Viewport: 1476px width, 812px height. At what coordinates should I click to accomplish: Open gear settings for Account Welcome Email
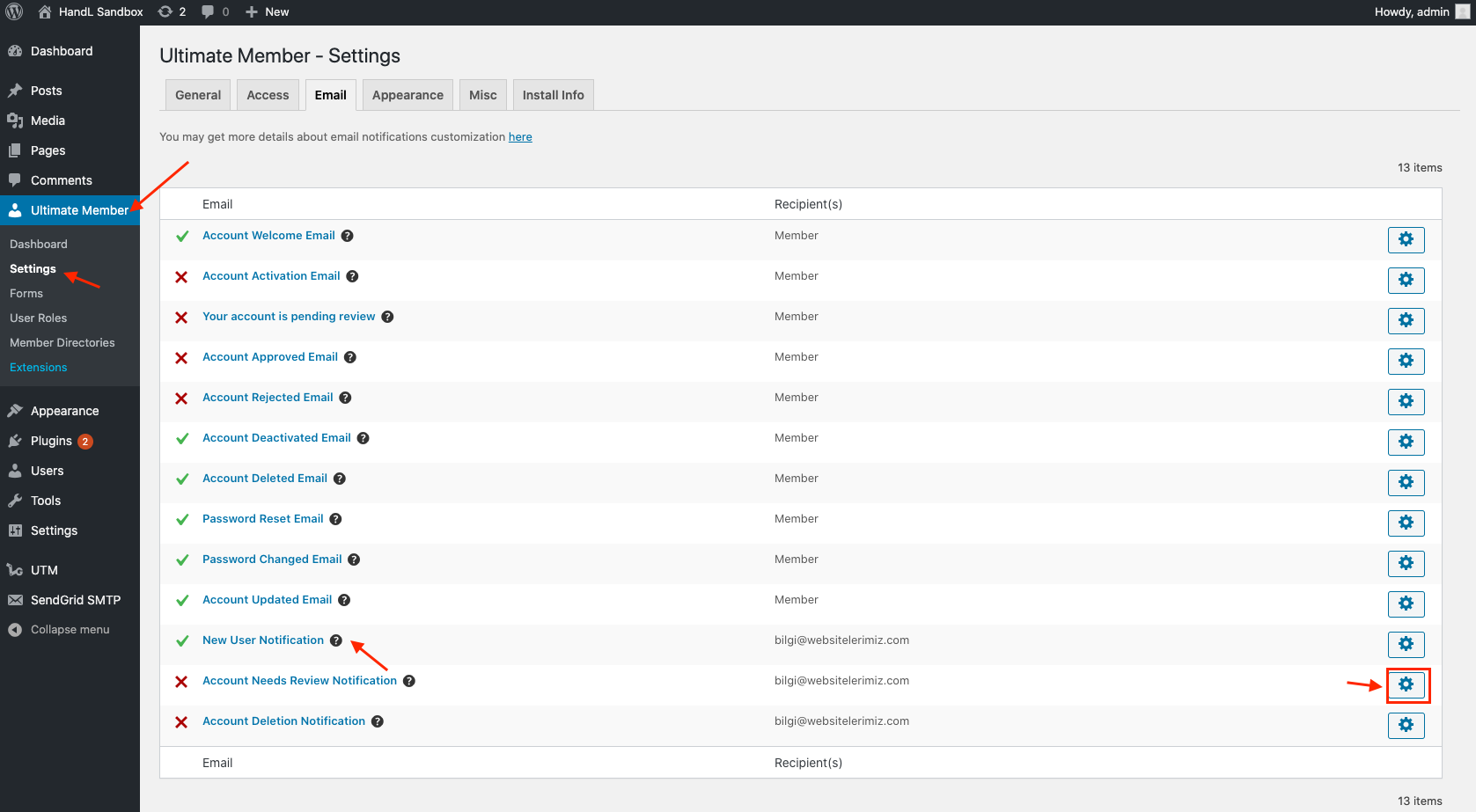[1406, 239]
